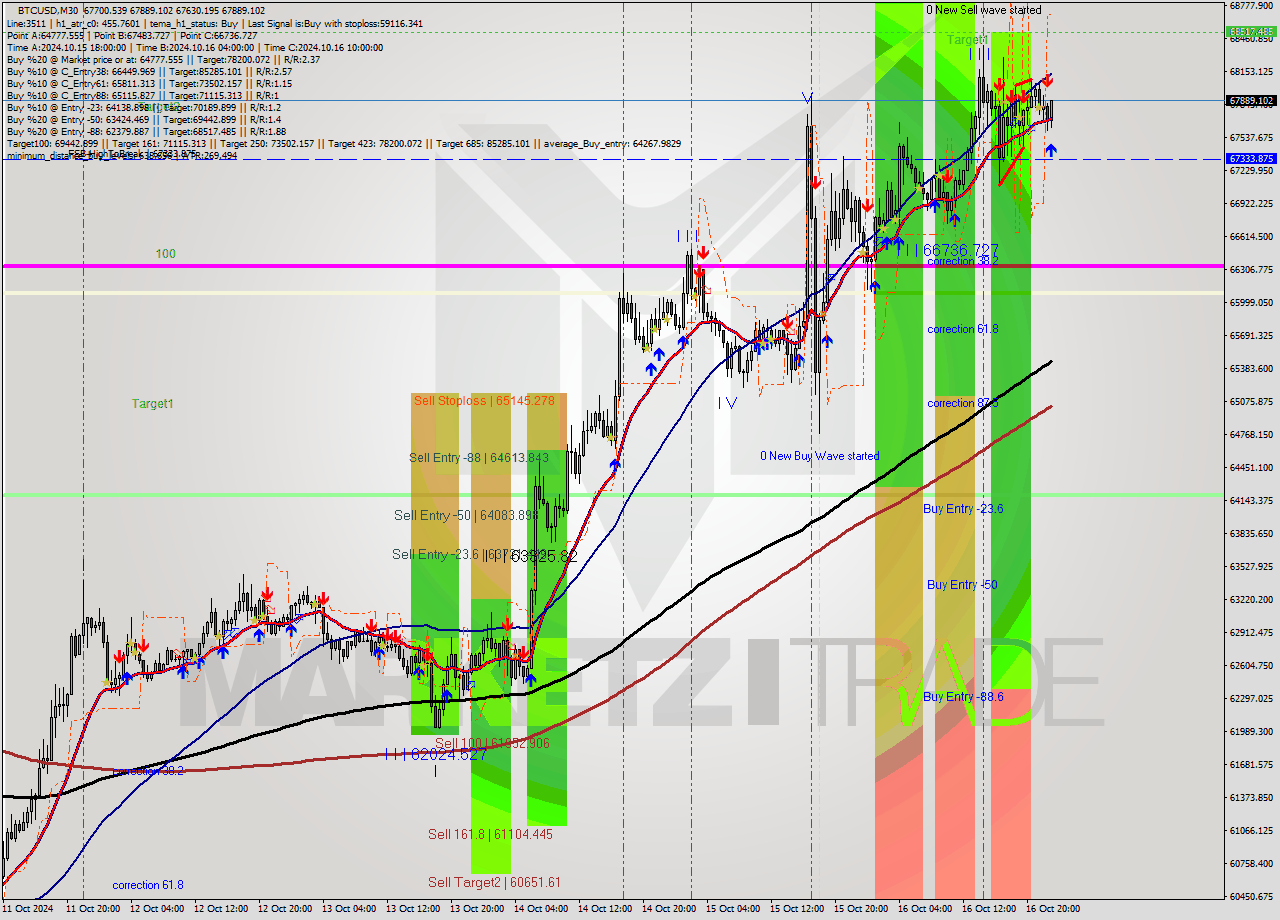Click the '0 New Buy Wave started' label
1280x920 pixels.
(820, 456)
